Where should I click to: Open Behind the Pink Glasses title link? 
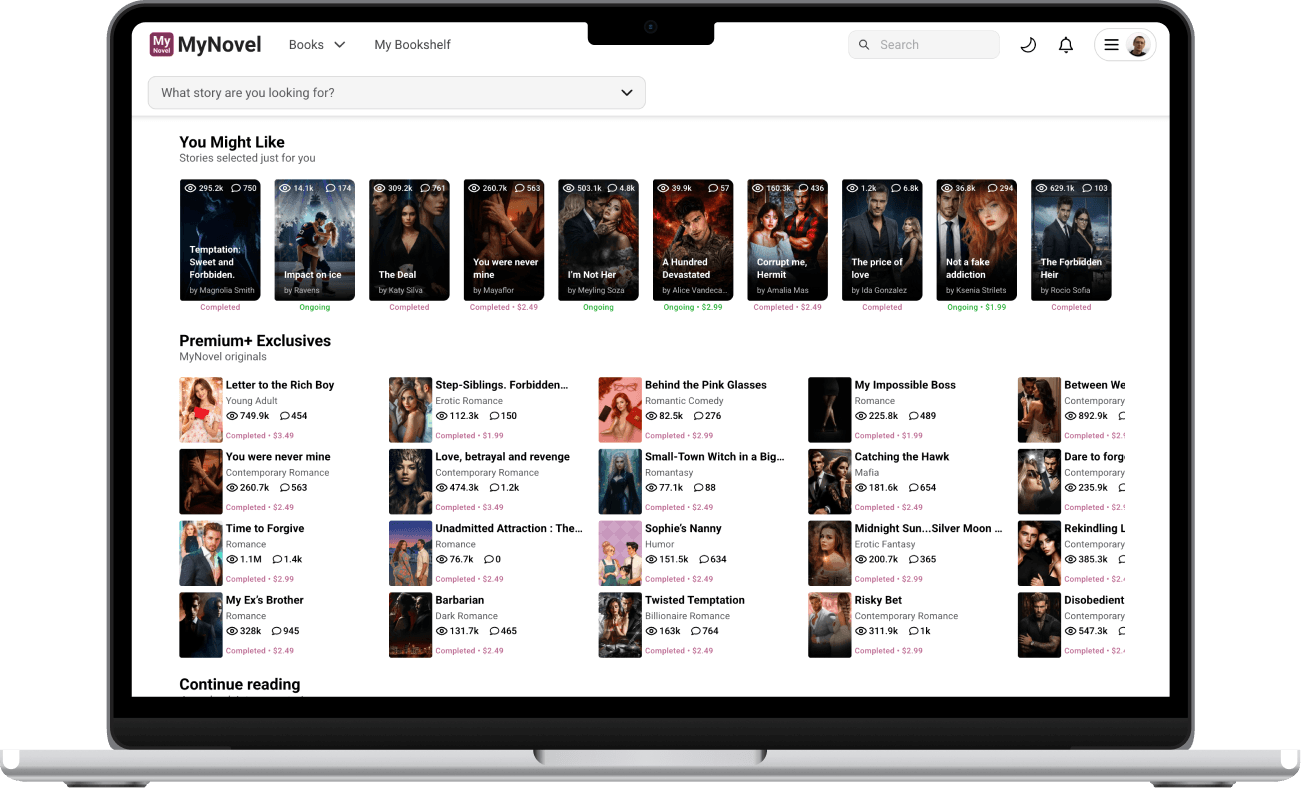coord(706,385)
